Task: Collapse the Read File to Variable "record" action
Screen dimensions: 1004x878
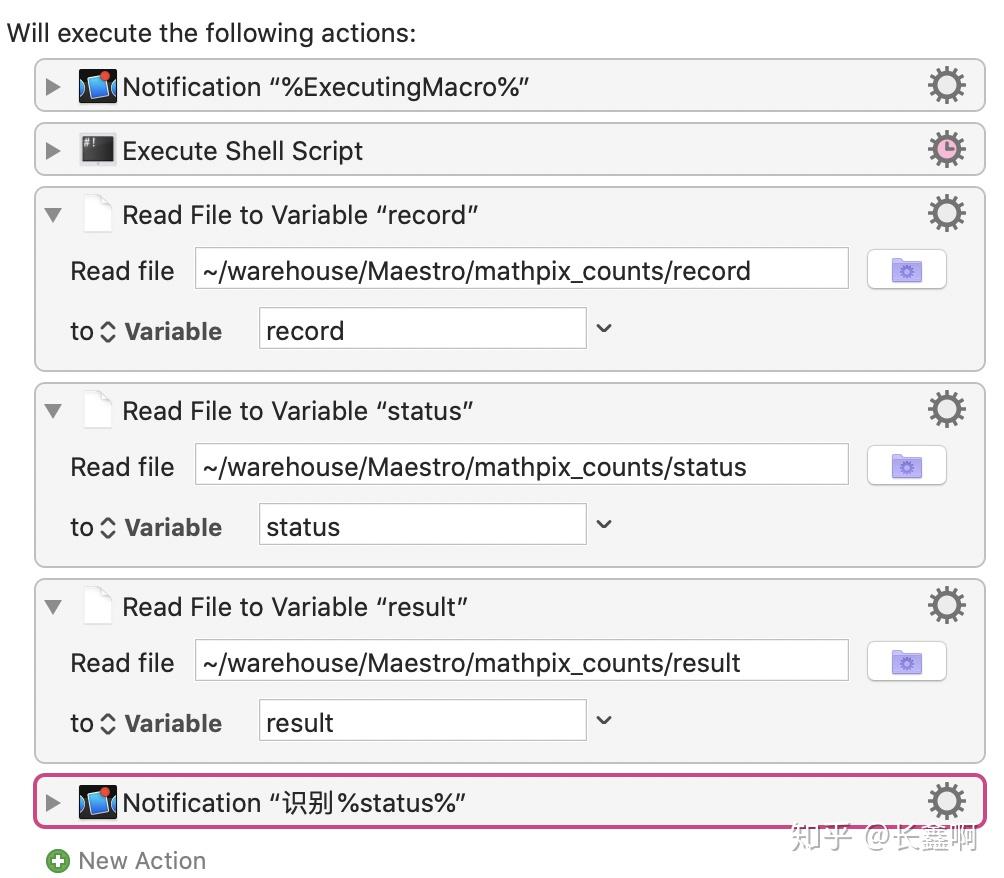Action: click(53, 215)
